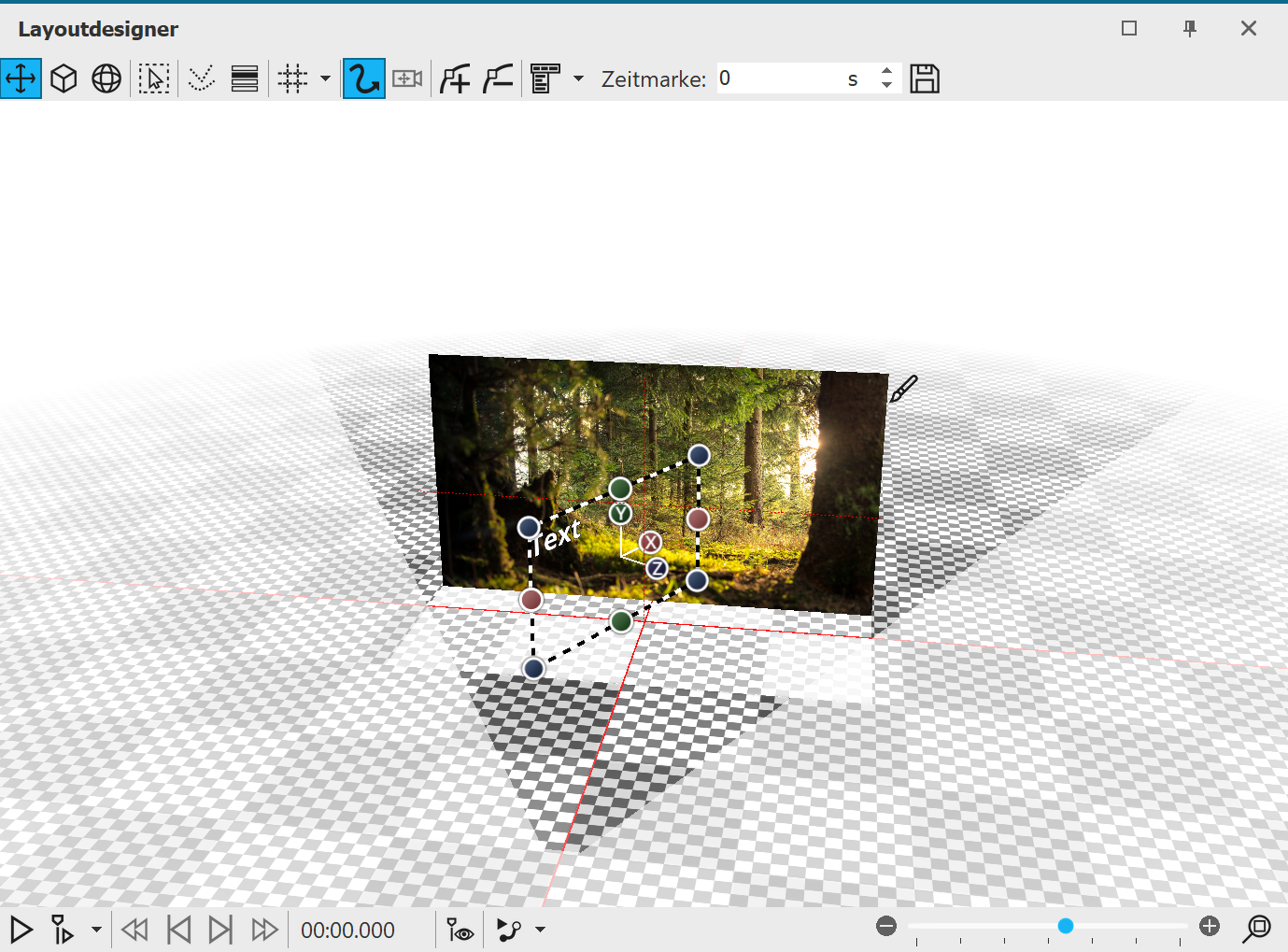Select the curve editing tool
The width and height of the screenshot is (1288, 952).
[363, 78]
